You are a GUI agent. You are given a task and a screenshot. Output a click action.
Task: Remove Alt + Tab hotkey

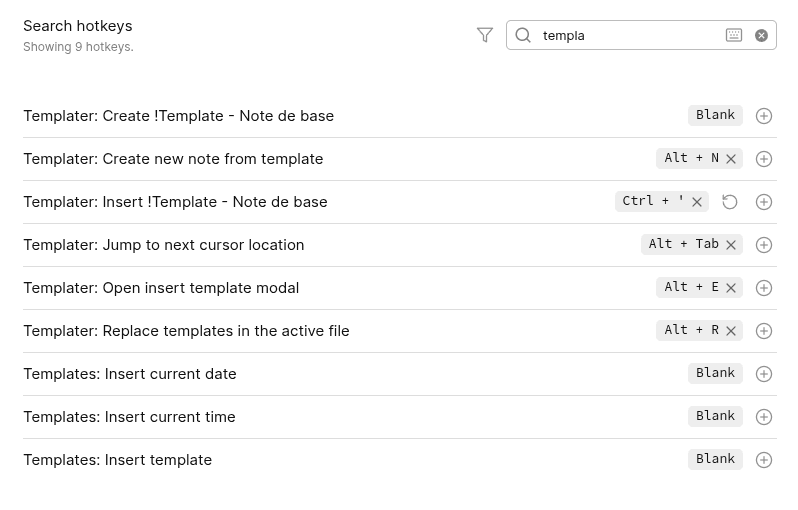point(731,245)
